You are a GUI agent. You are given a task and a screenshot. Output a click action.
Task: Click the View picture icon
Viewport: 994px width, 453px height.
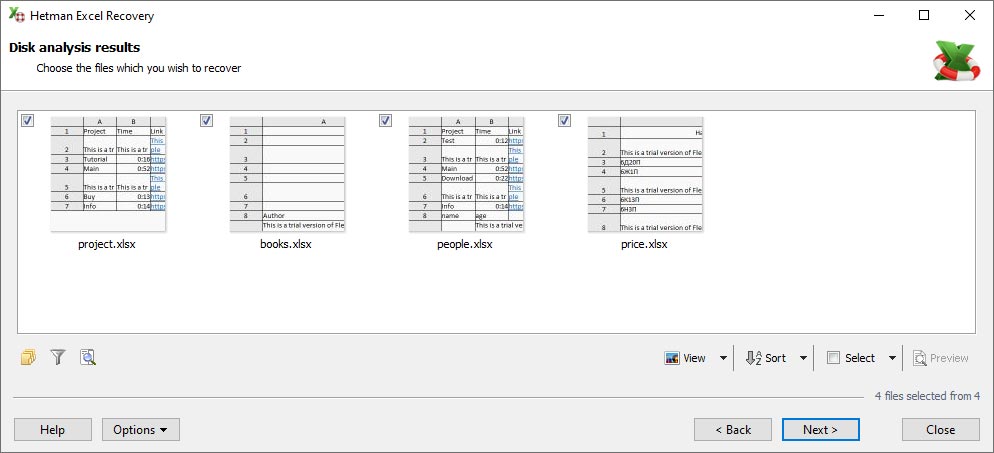point(672,358)
